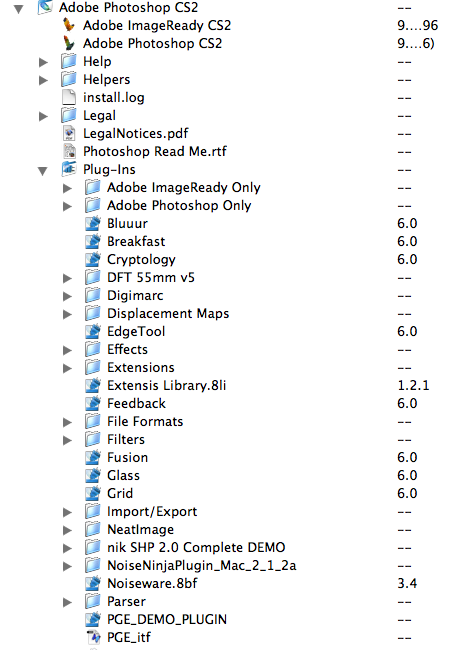
Task: Select the PGE_DEMO_PLUGIN icon
Action: pyautogui.click(x=93, y=620)
